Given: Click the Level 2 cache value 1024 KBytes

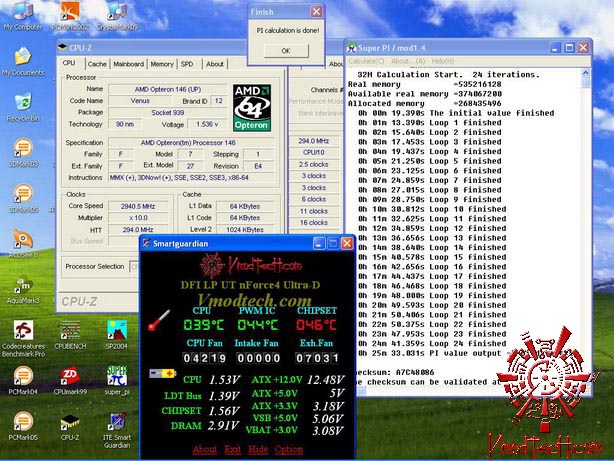Looking at the screenshot, I should pyautogui.click(x=245, y=230).
